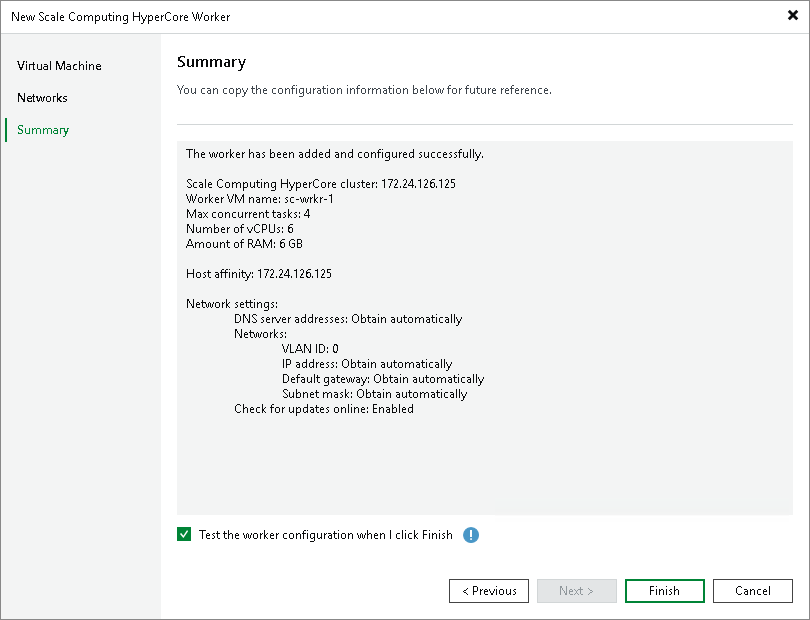Click 'IP address: Obtain automatically' line
This screenshot has height=620, width=810.
click(x=367, y=364)
